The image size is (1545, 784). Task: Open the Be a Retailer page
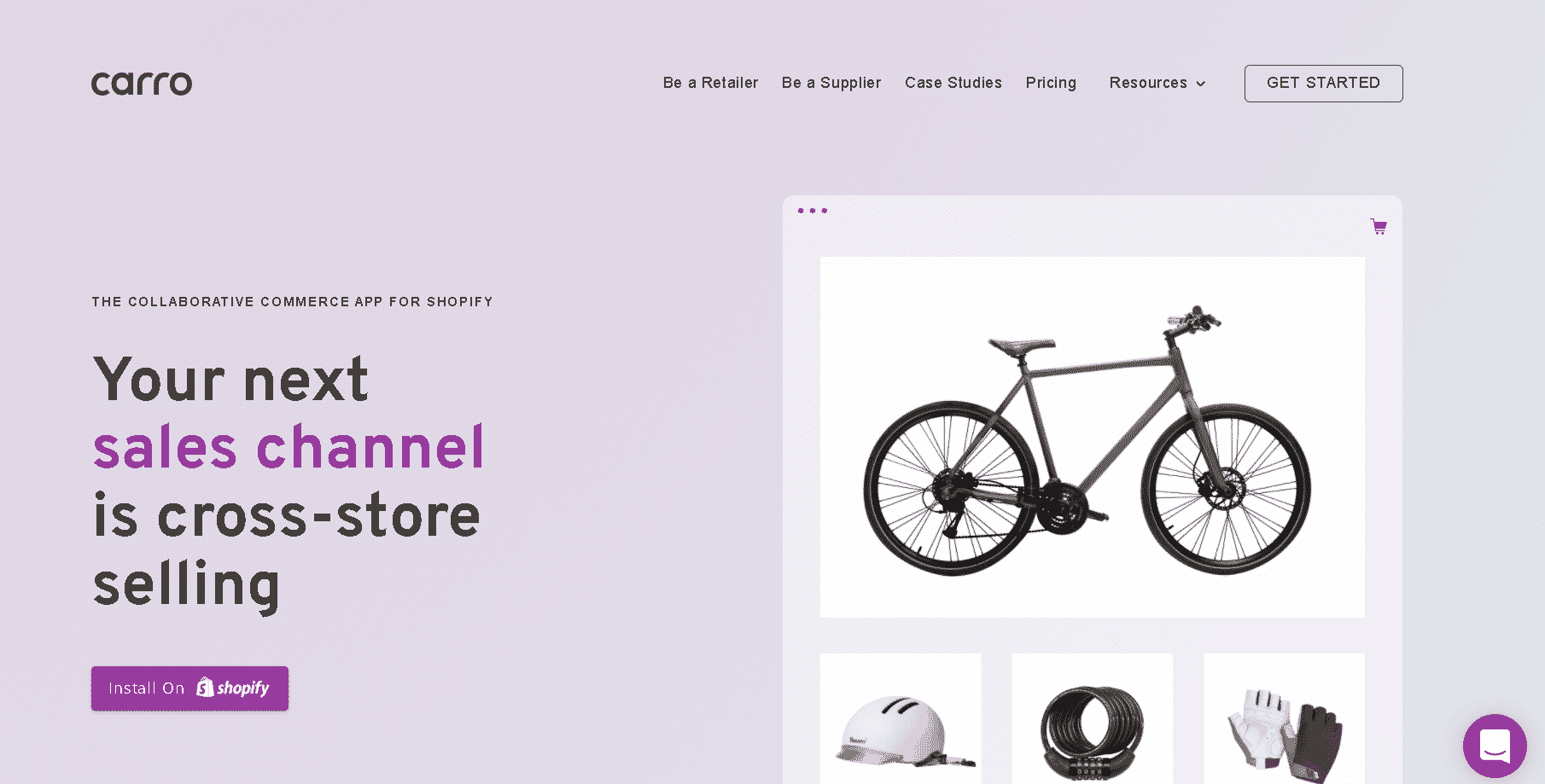[x=710, y=83]
